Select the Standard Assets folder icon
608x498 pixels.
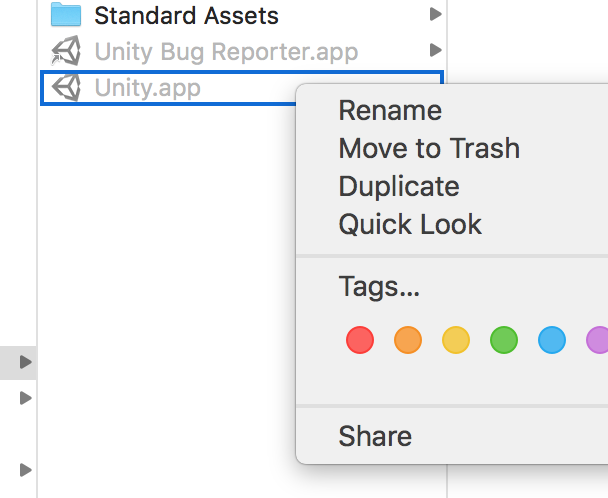point(66,14)
